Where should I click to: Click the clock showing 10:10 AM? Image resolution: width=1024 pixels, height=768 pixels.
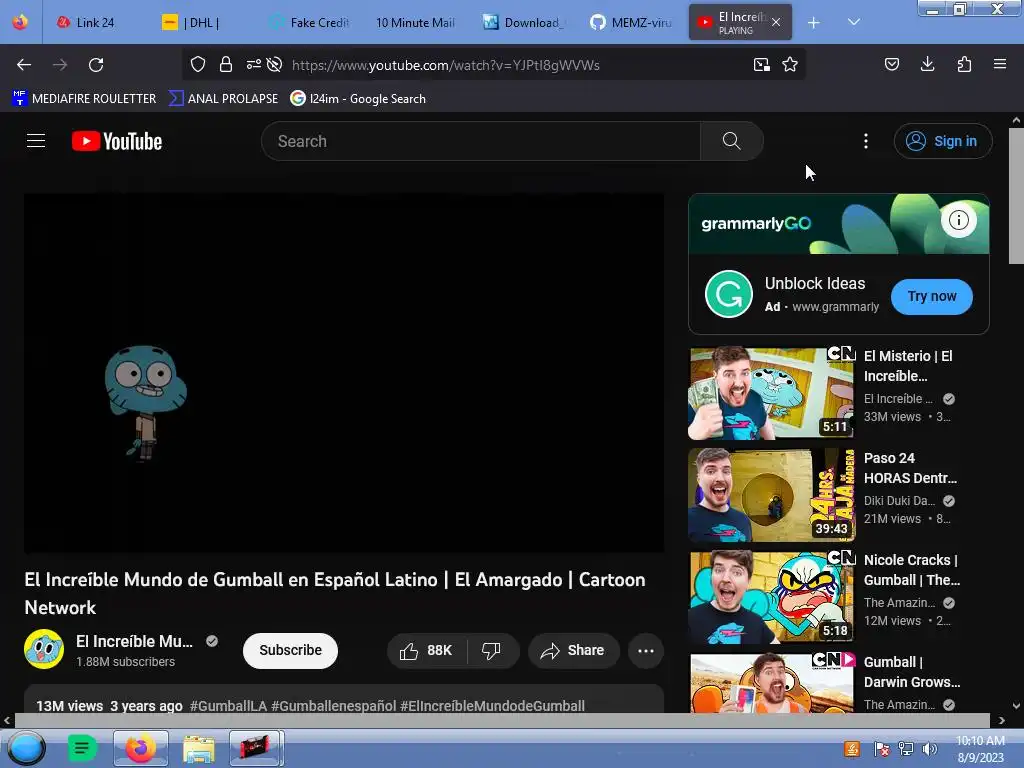[x=980, y=741]
